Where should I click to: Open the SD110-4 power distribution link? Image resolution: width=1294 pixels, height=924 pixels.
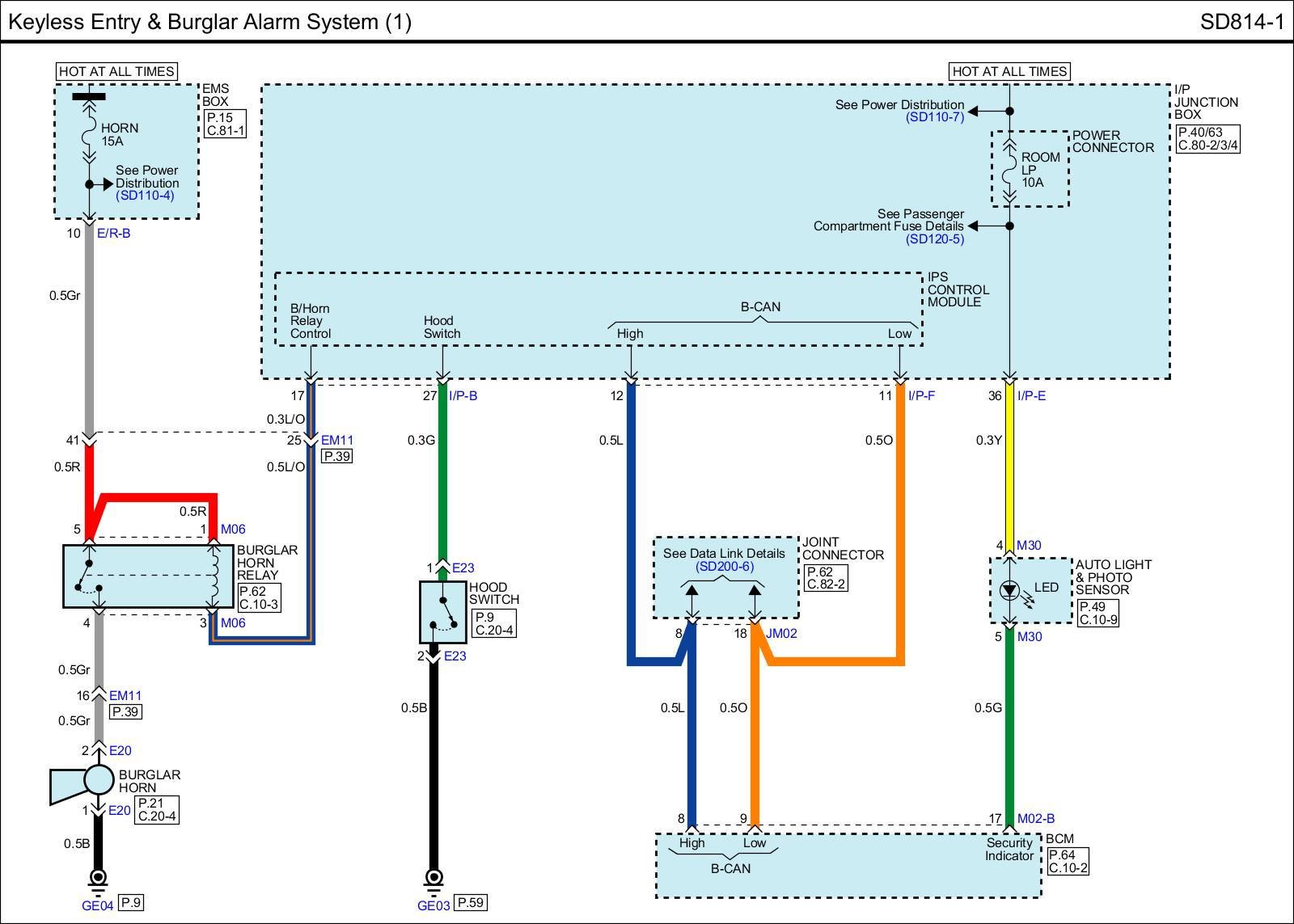145,196
